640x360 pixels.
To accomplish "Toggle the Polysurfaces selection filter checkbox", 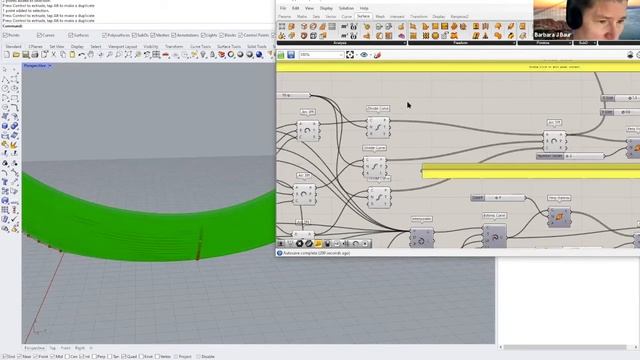I will (x=104, y=36).
